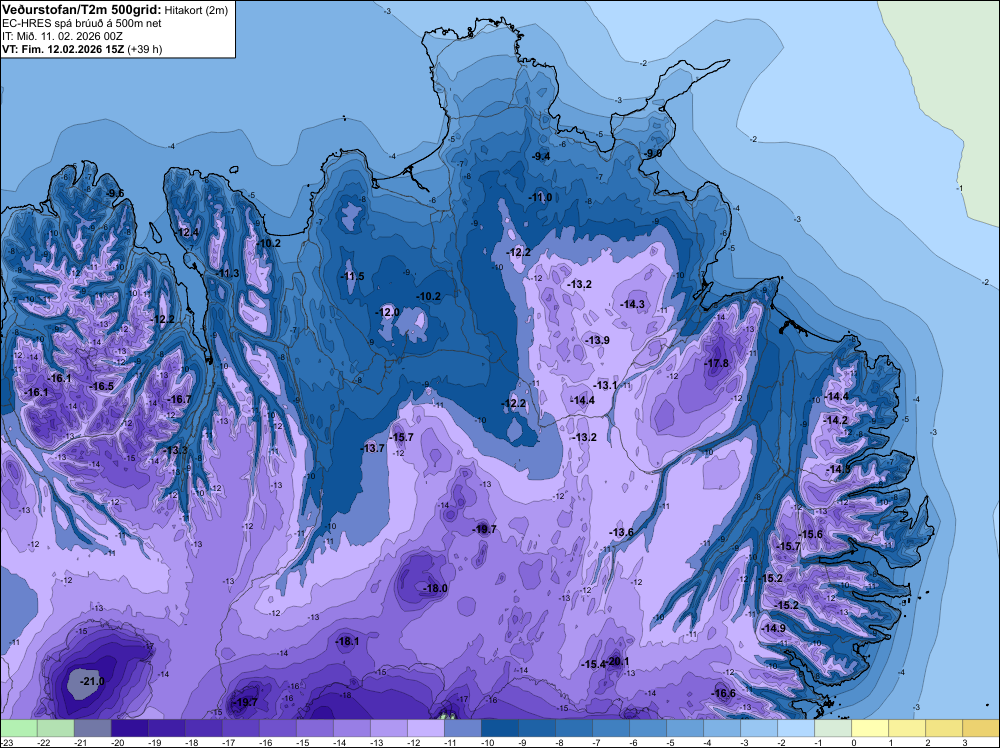Image resolution: width=1000 pixels, height=748 pixels.
Task: Select the -14.5 temperature value
Action: 838,470
